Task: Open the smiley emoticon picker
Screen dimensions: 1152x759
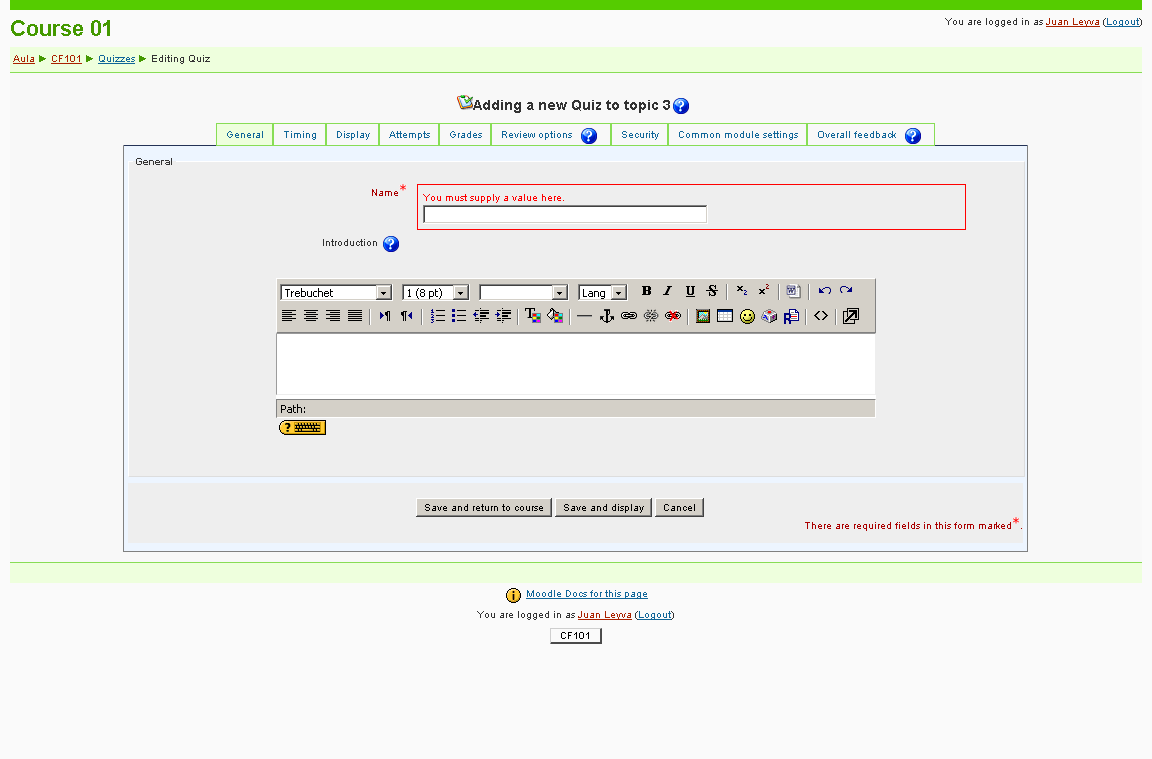Action: tap(747, 316)
